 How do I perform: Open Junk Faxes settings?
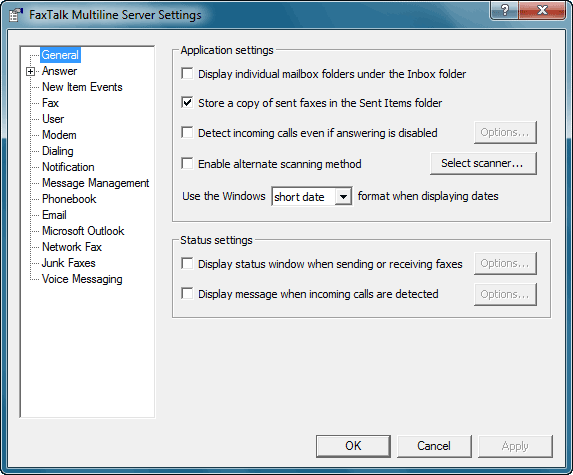tap(69, 263)
